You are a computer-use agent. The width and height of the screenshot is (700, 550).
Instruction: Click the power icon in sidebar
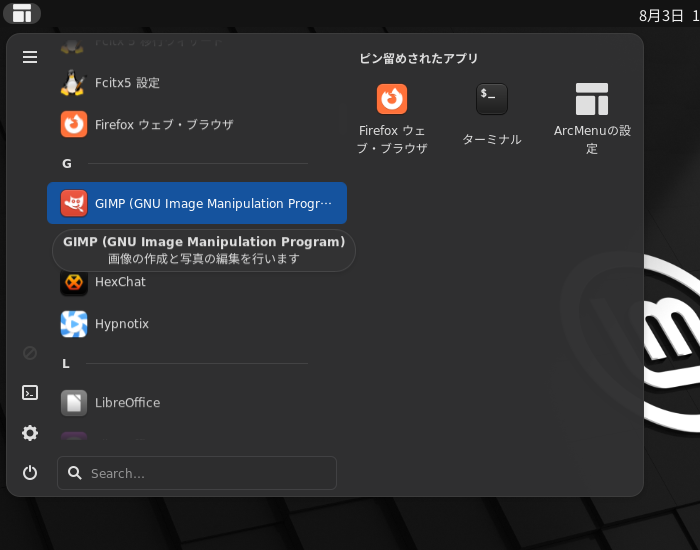point(30,473)
